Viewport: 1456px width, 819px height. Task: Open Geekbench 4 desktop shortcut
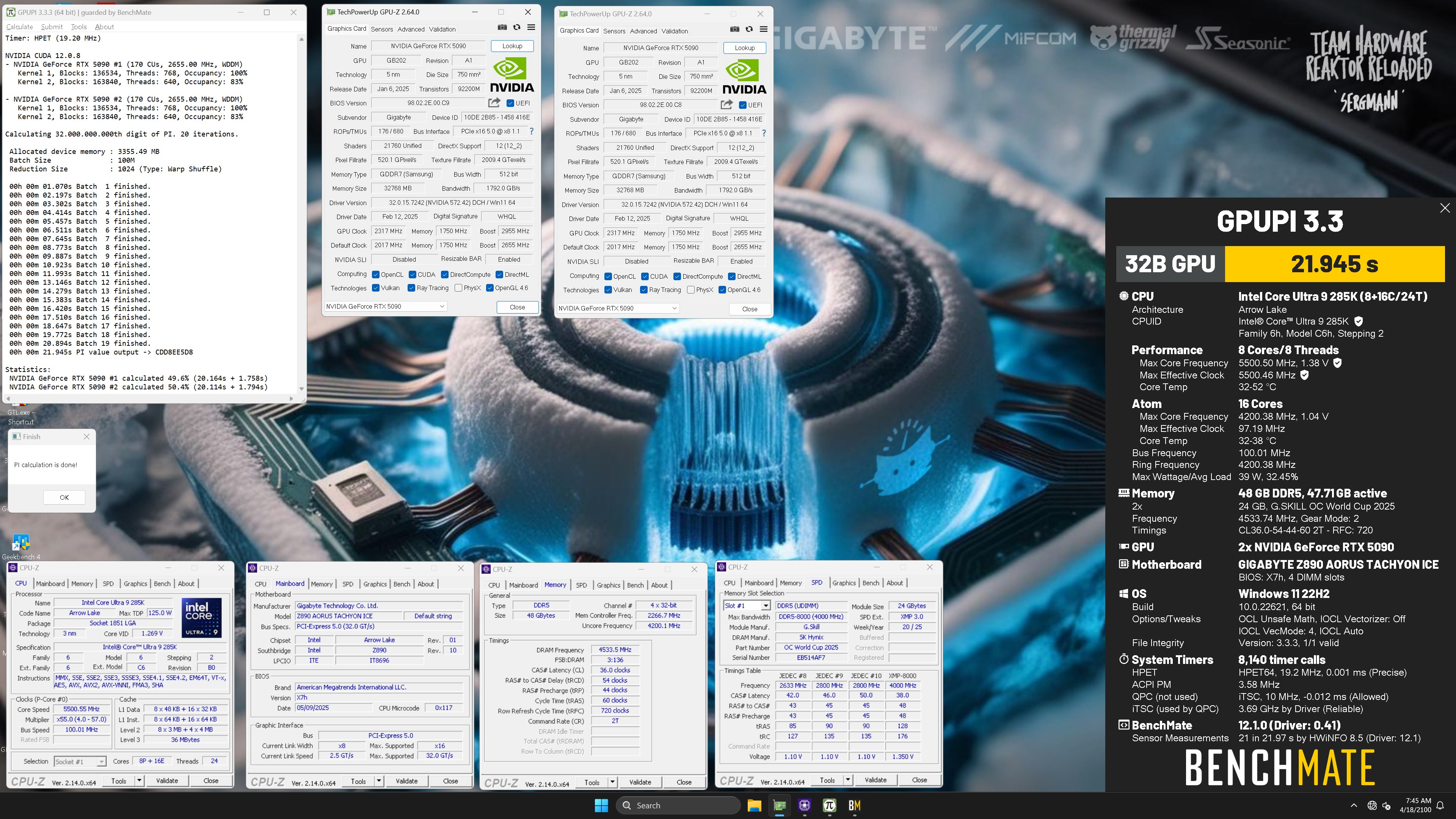[x=21, y=546]
